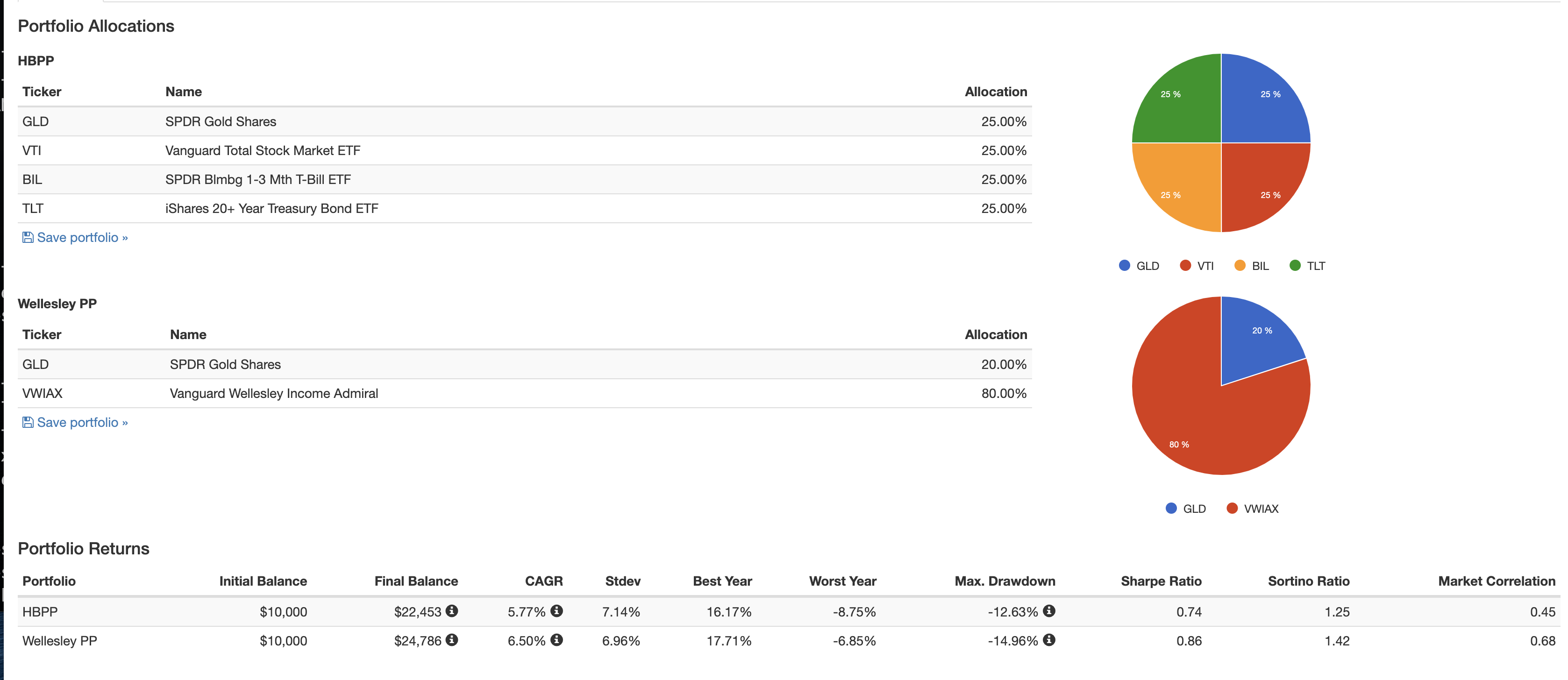The image size is (1568, 680).
Task: Click info icon next to Wellesley PP final balance
Action: (x=452, y=640)
